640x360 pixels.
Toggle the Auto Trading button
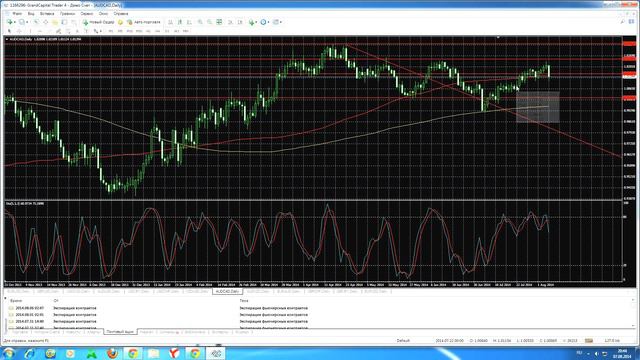(x=143, y=22)
